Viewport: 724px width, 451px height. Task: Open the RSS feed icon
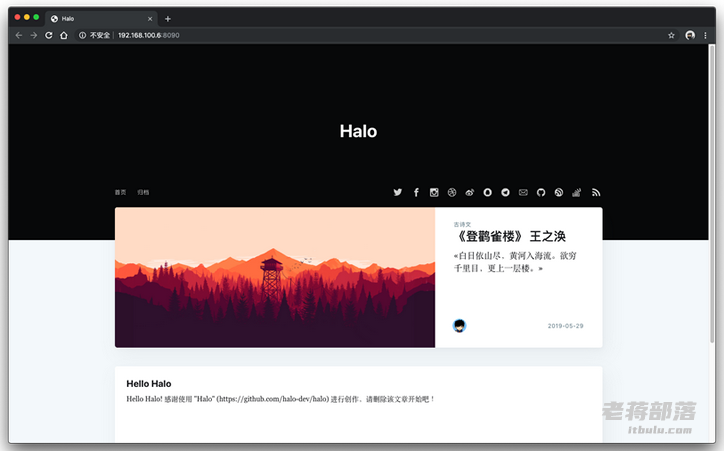596,192
